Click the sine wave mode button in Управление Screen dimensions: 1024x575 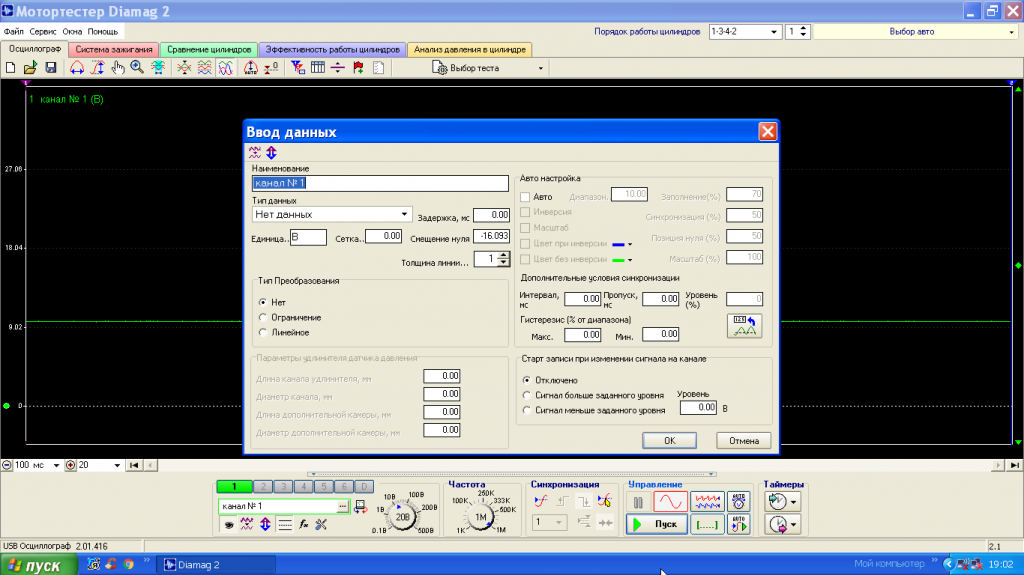[670, 502]
